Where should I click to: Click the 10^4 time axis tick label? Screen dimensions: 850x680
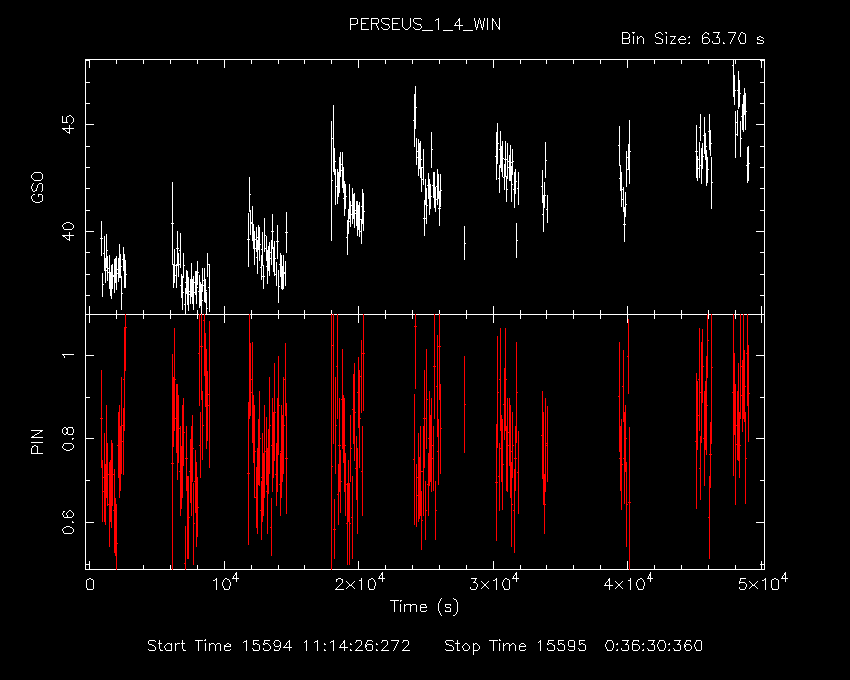[225, 582]
